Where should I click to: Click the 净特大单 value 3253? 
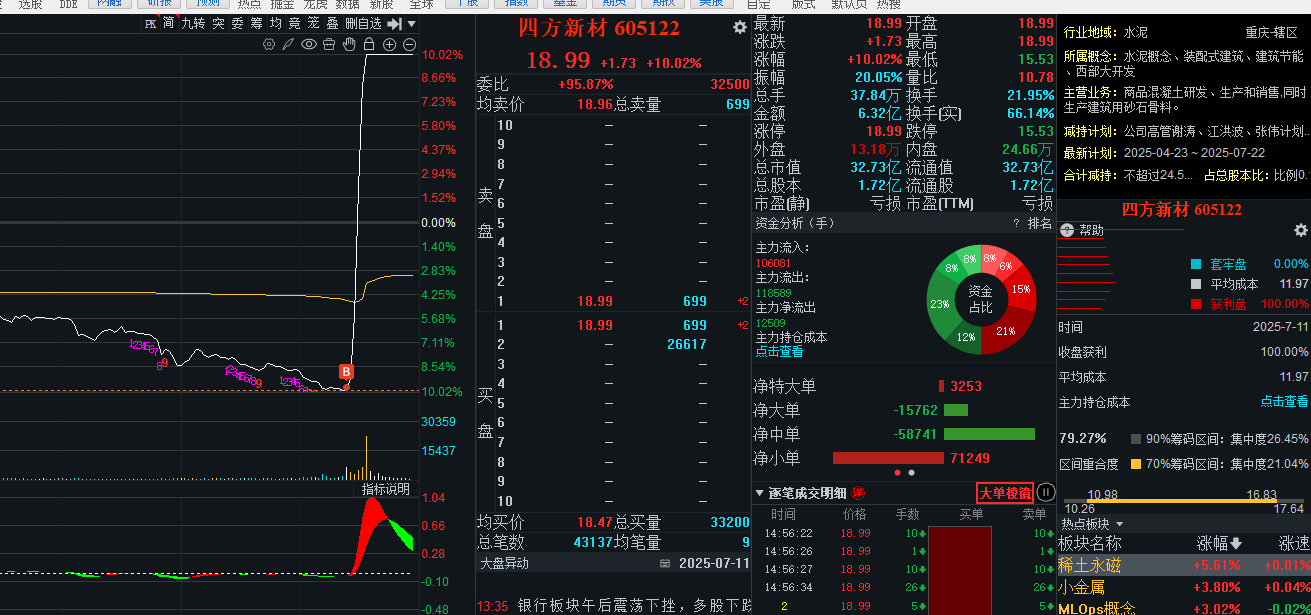(x=966, y=386)
